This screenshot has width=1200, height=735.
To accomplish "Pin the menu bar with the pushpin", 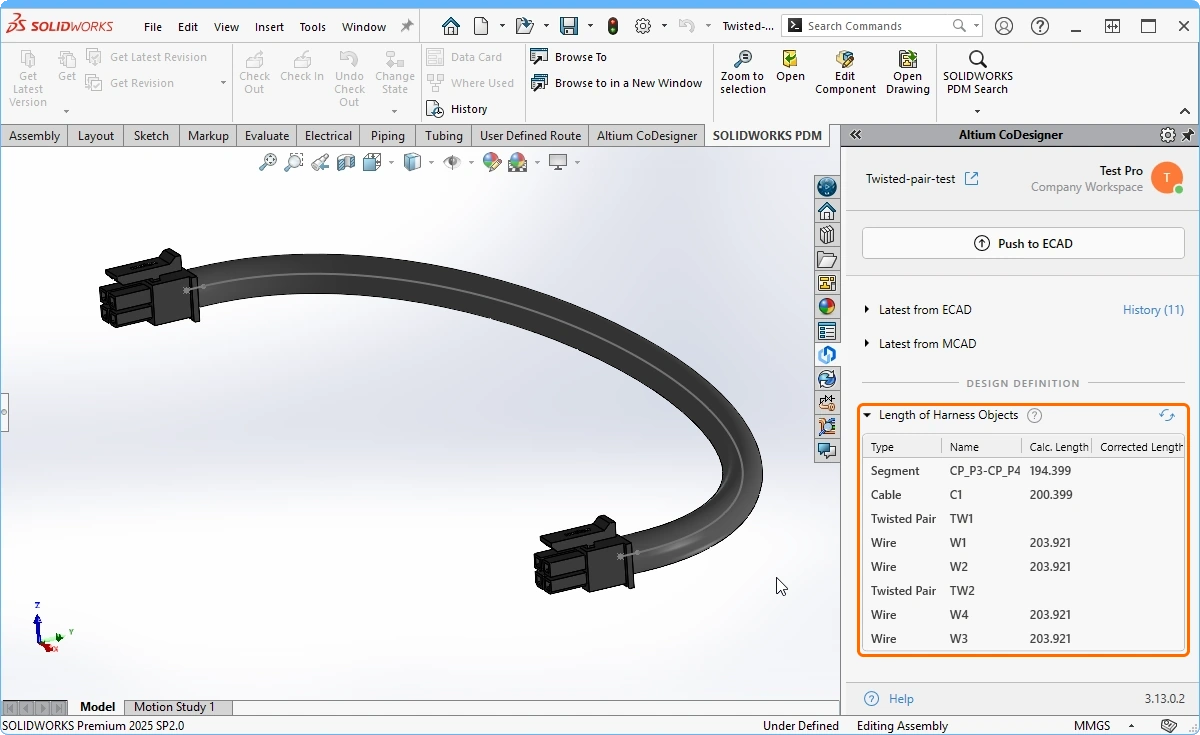I will [x=407, y=26].
